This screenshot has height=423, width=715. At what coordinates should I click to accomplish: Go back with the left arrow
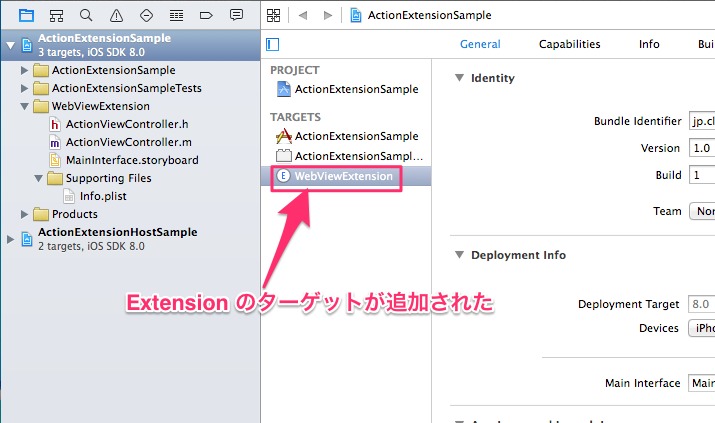303,15
